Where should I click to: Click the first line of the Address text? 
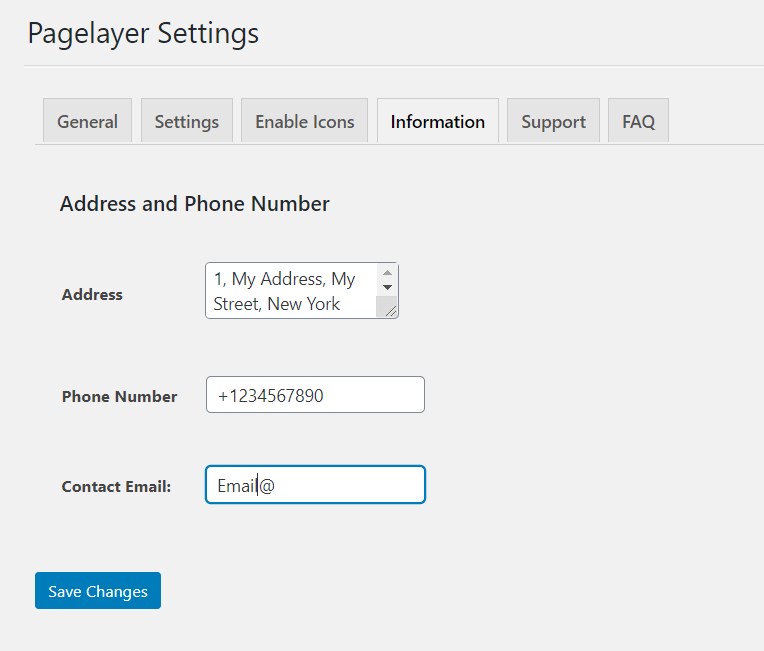pos(285,280)
